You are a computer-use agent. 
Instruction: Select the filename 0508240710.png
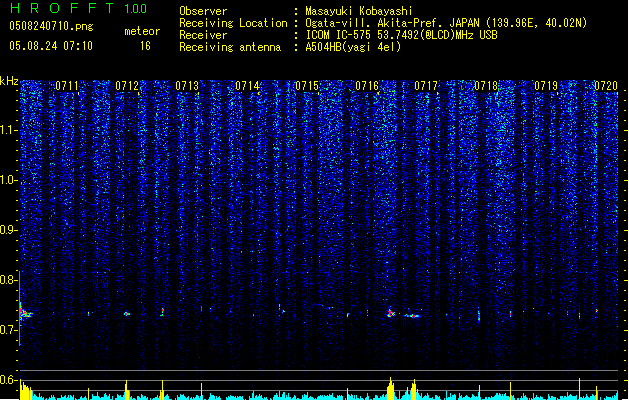pyautogui.click(x=51, y=26)
